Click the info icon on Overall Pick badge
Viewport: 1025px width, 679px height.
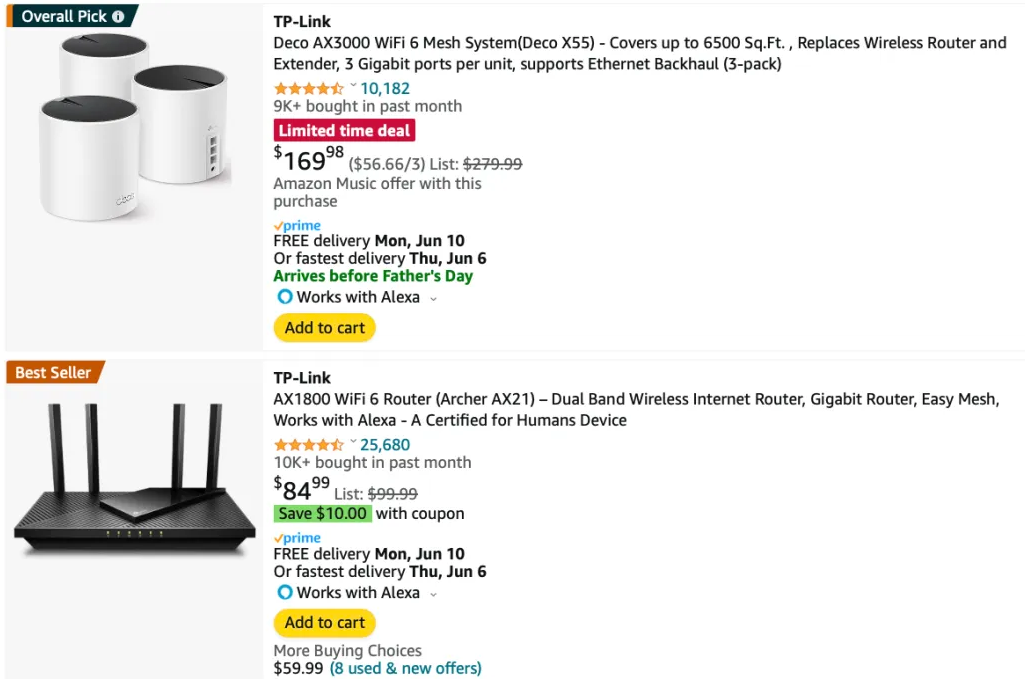pyautogui.click(x=119, y=16)
